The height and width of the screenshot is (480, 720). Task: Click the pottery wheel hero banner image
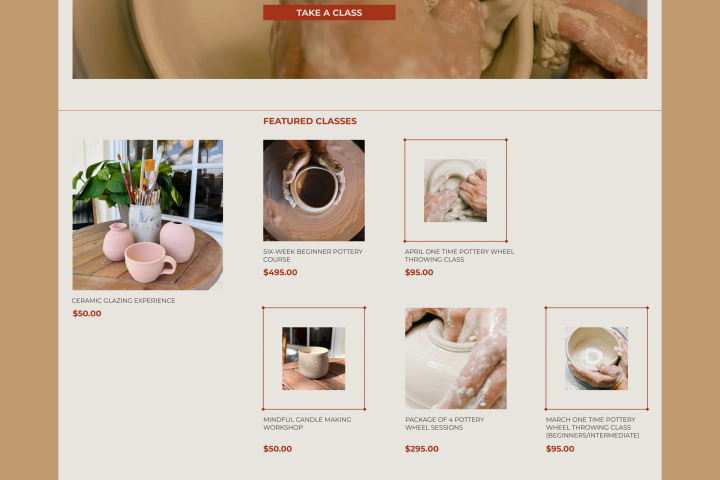pyautogui.click(x=360, y=39)
